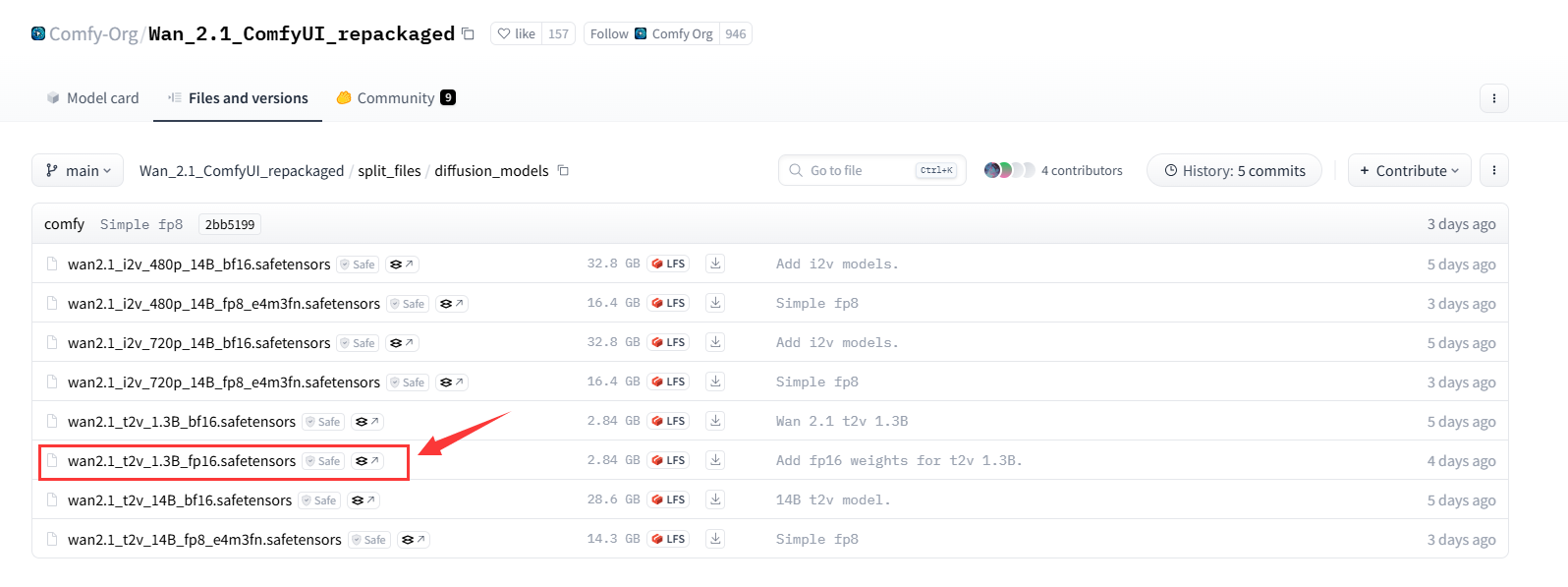Open History: 5 commits
This screenshot has height=587, width=1568.
click(x=1234, y=170)
